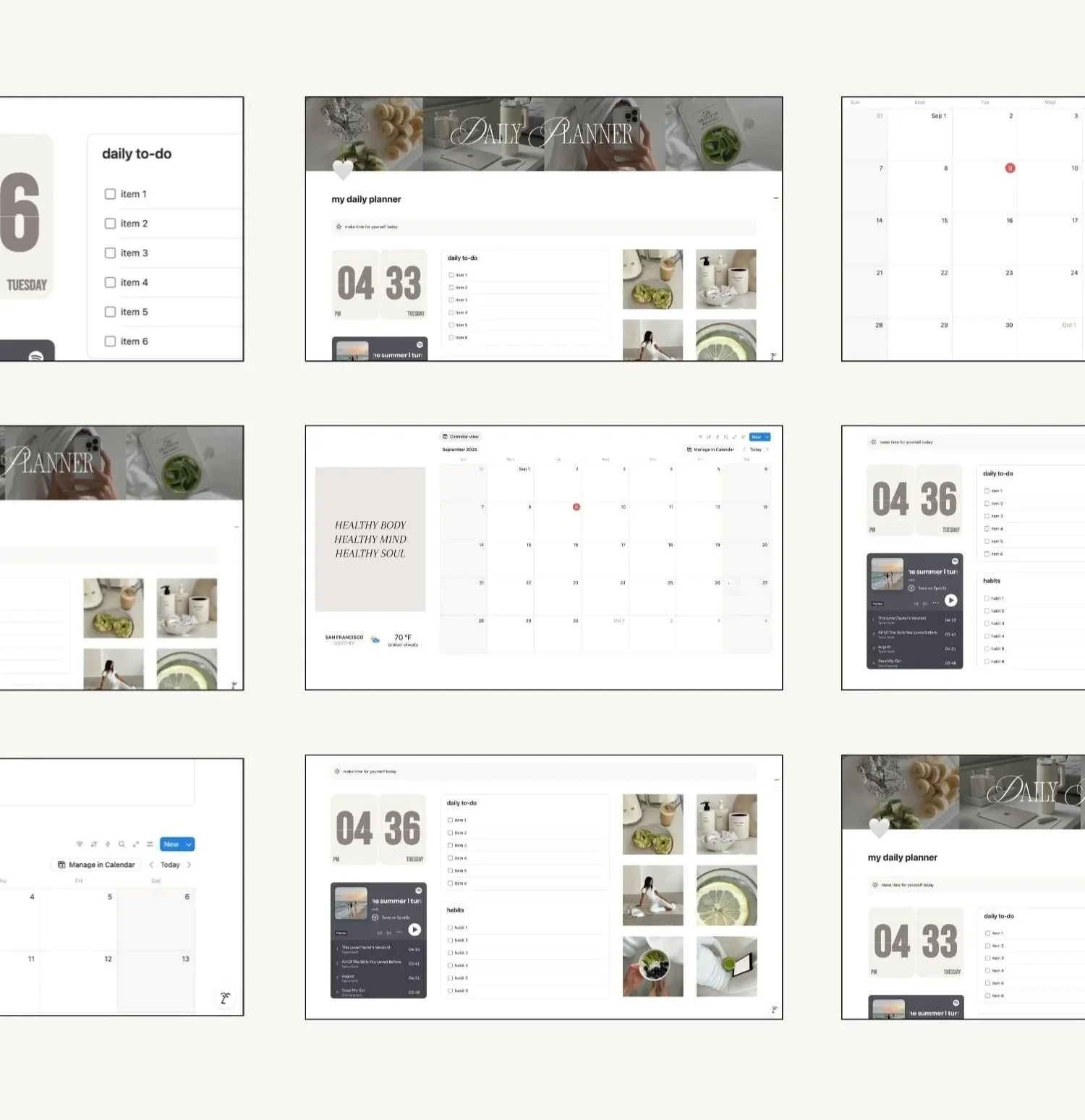Open the New button's dropdown chevron

click(x=767, y=437)
